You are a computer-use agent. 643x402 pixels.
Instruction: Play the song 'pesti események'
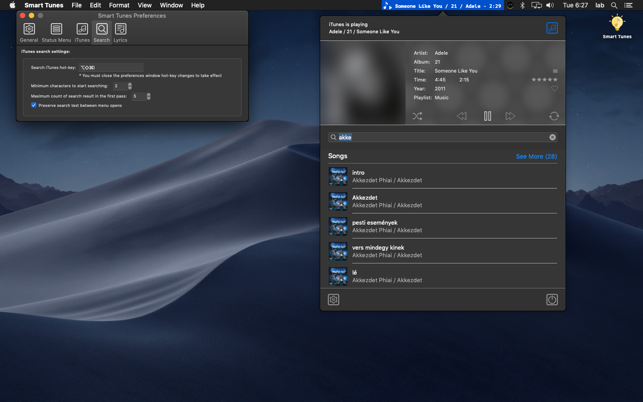tap(442, 226)
